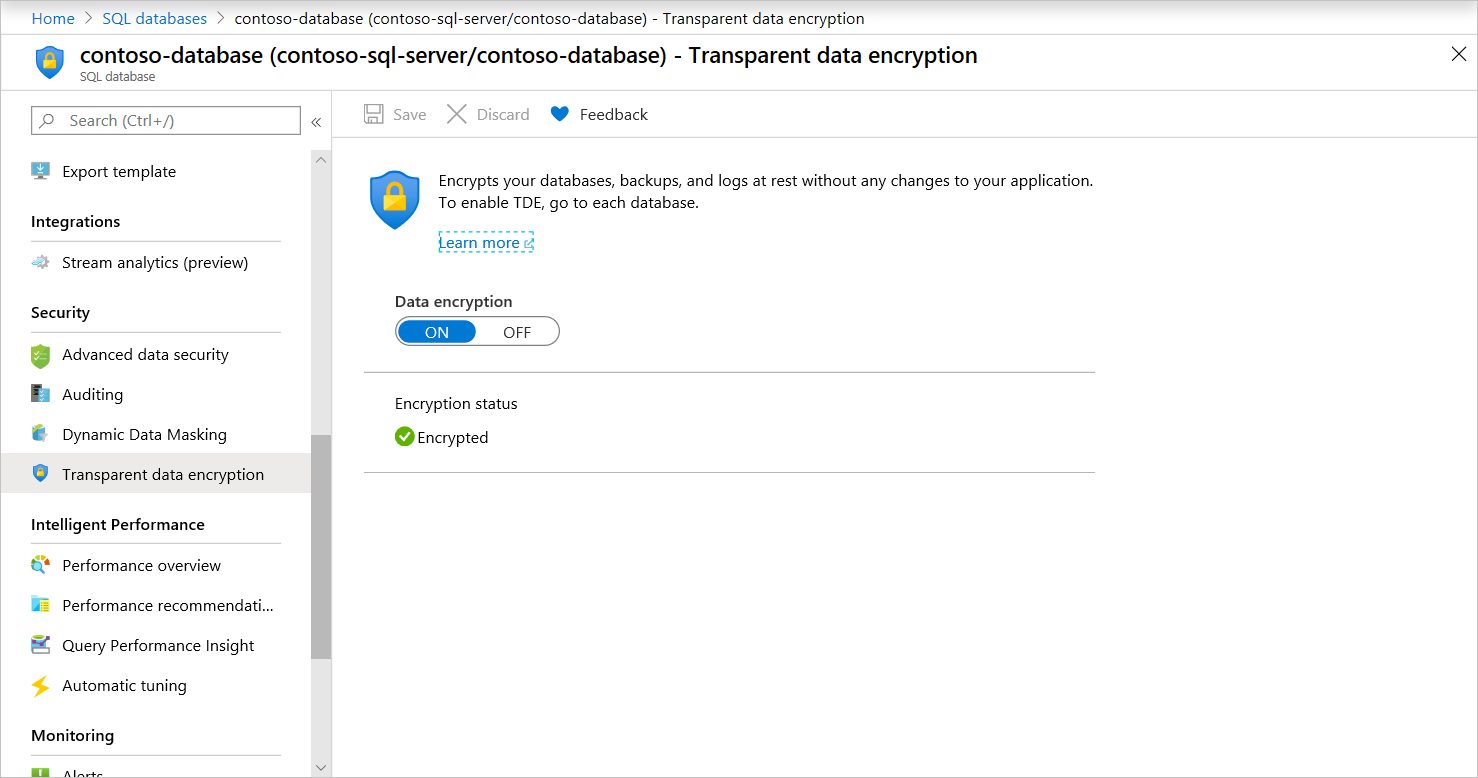Toggle the Feedback heart icon
This screenshot has height=778, width=1478.
point(559,113)
